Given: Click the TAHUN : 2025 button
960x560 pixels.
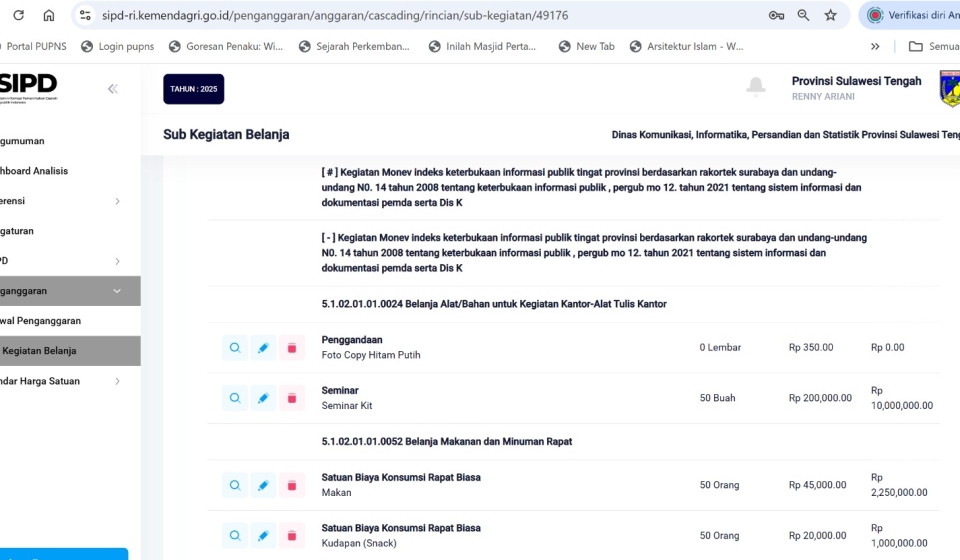Looking at the screenshot, I should click(193, 89).
